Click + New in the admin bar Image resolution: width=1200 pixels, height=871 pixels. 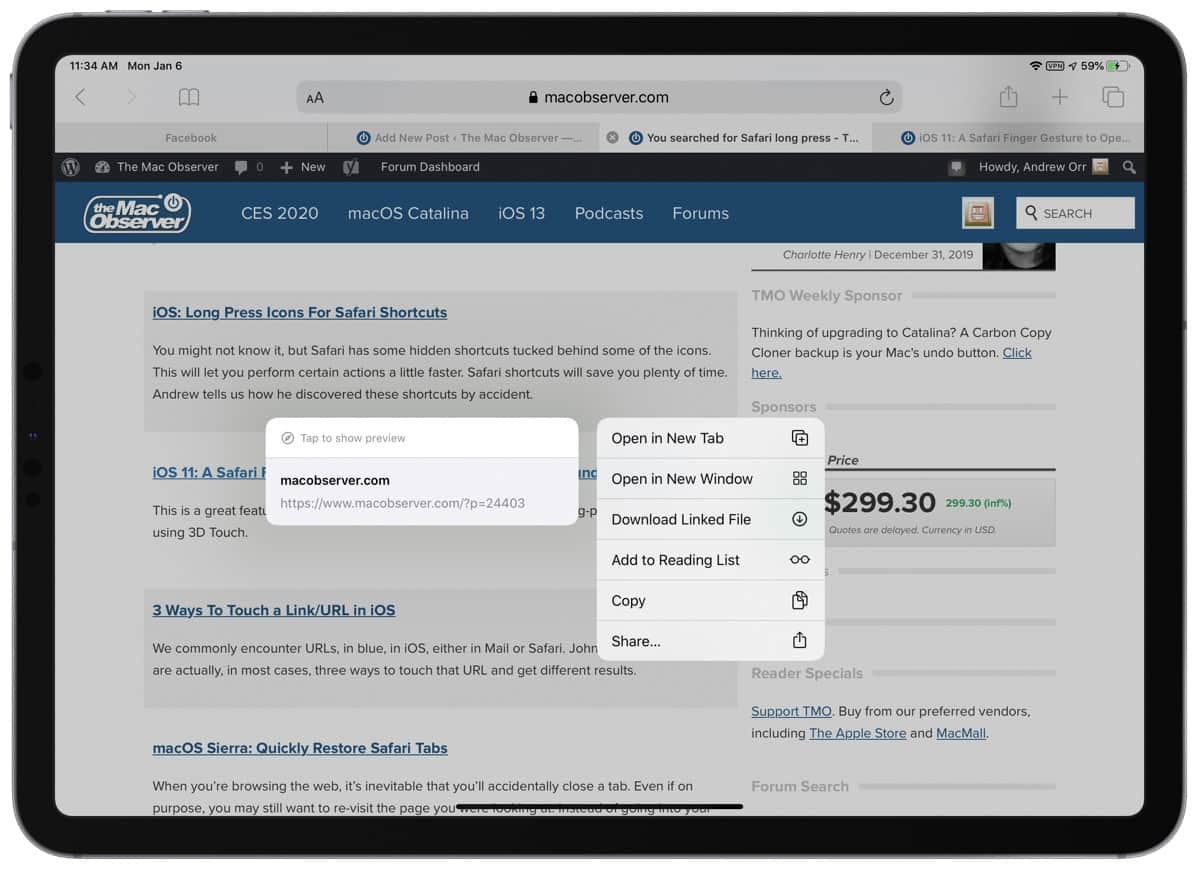tap(303, 167)
